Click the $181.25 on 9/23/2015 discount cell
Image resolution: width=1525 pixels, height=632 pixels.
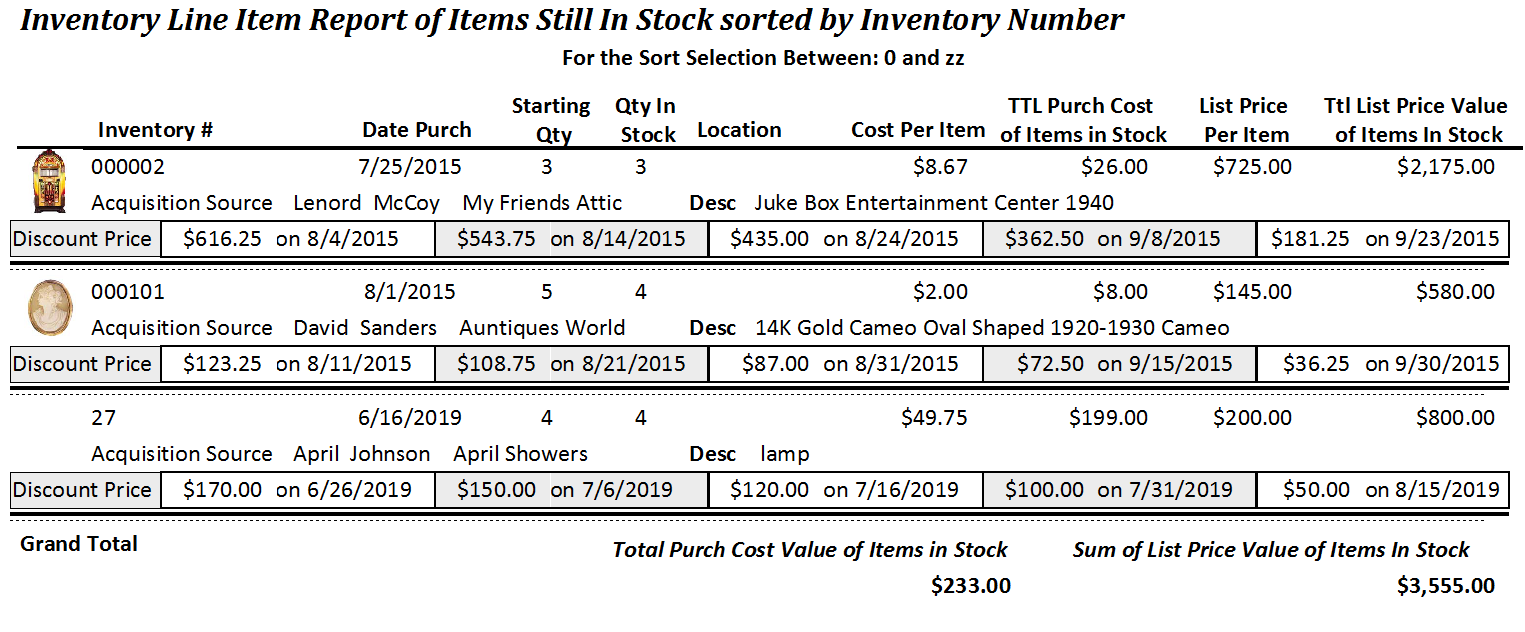tap(1384, 239)
